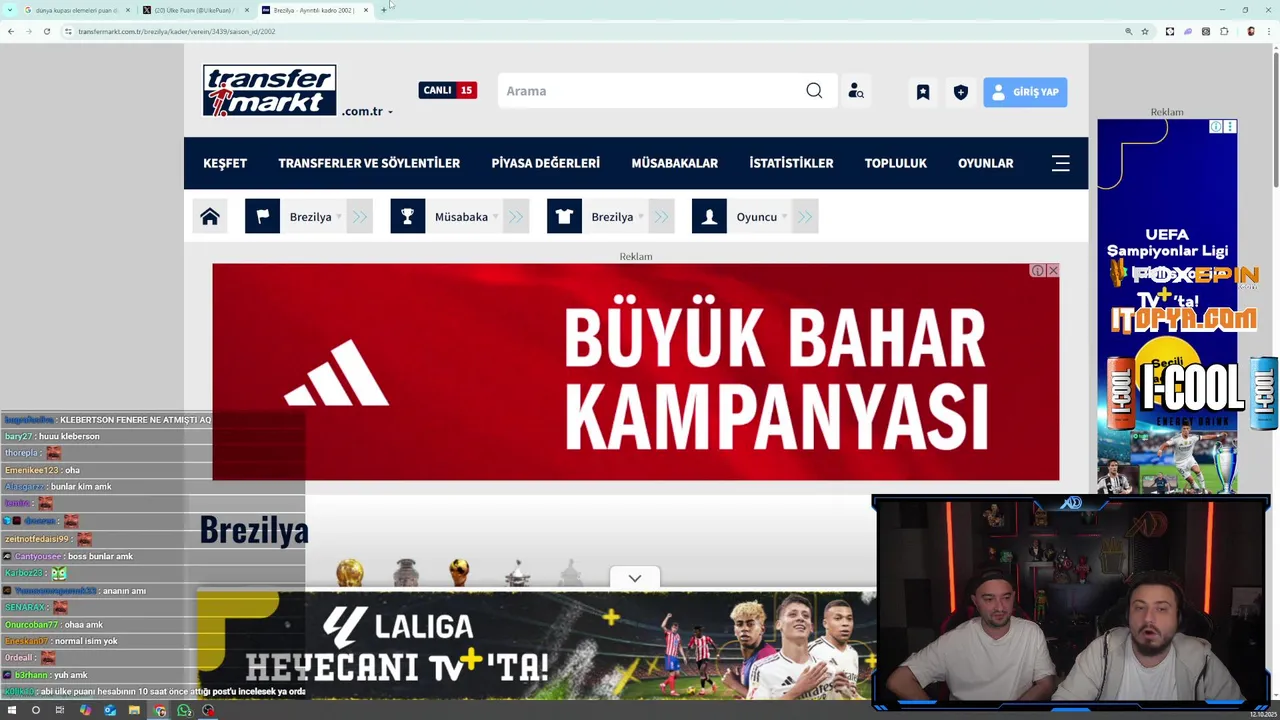Click the golden World Cup trophy icon
The width and height of the screenshot is (1280, 720).
pyautogui.click(x=349, y=573)
